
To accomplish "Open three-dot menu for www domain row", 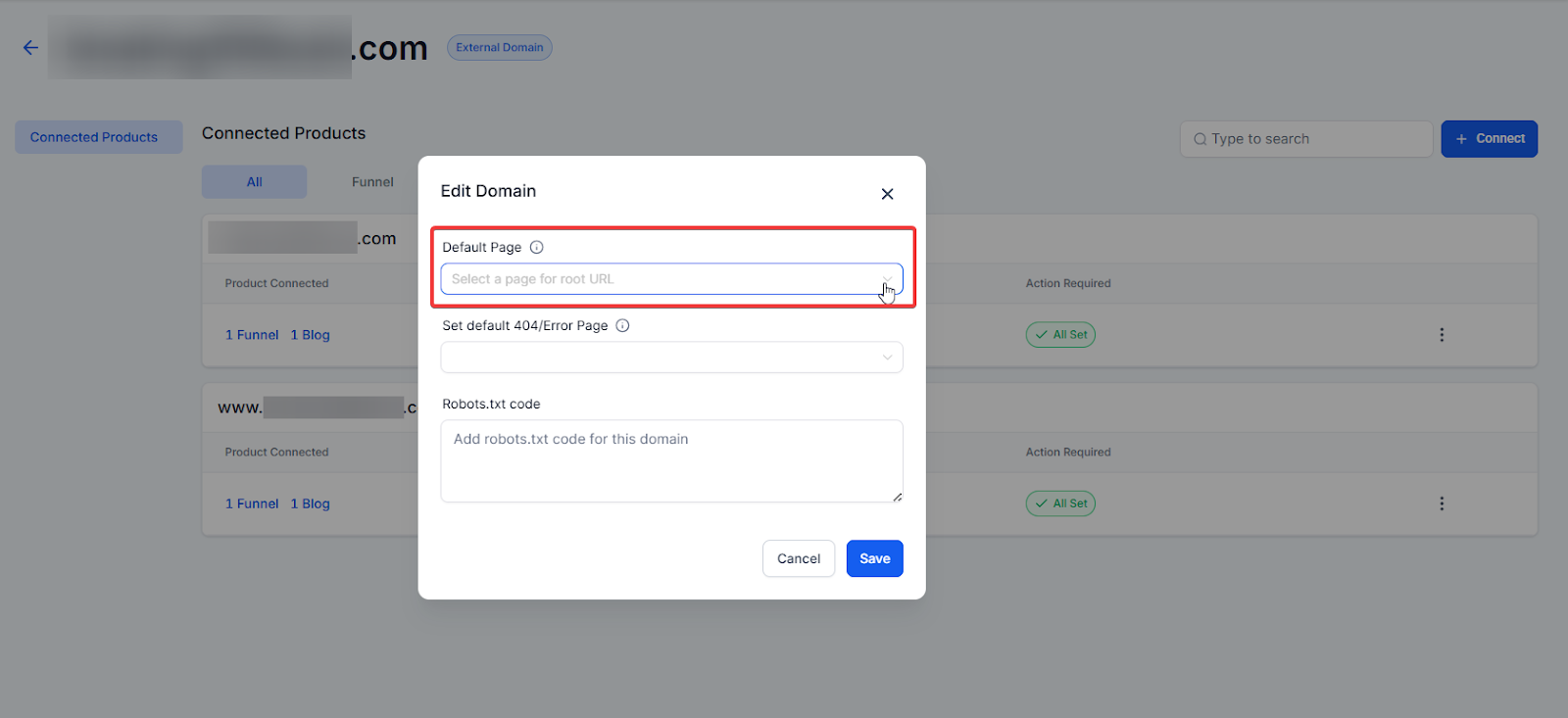I will click(1441, 503).
